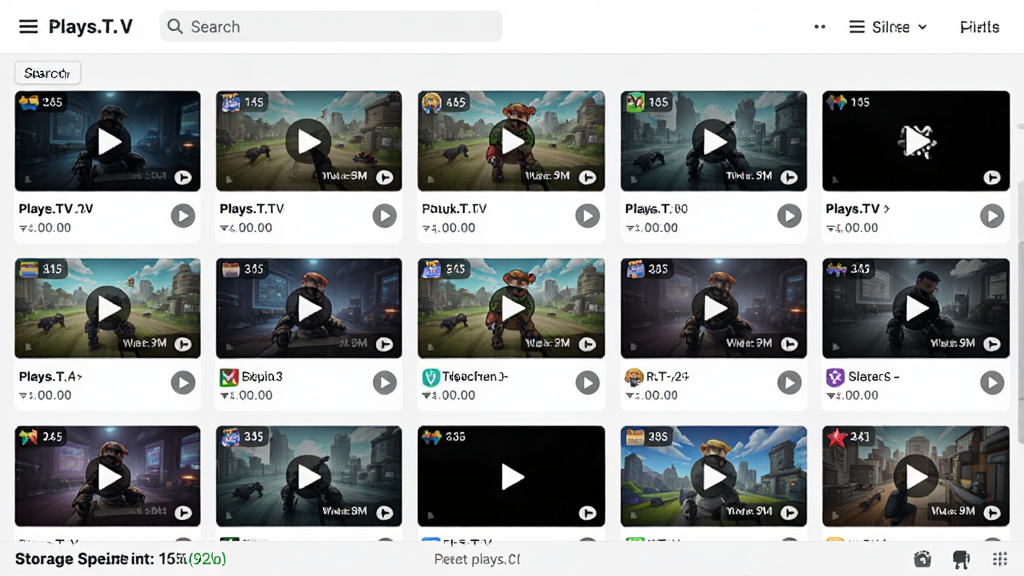Open the R.T-/24 video thumbnail
Screen dimensions: 1024x576
click(714, 308)
